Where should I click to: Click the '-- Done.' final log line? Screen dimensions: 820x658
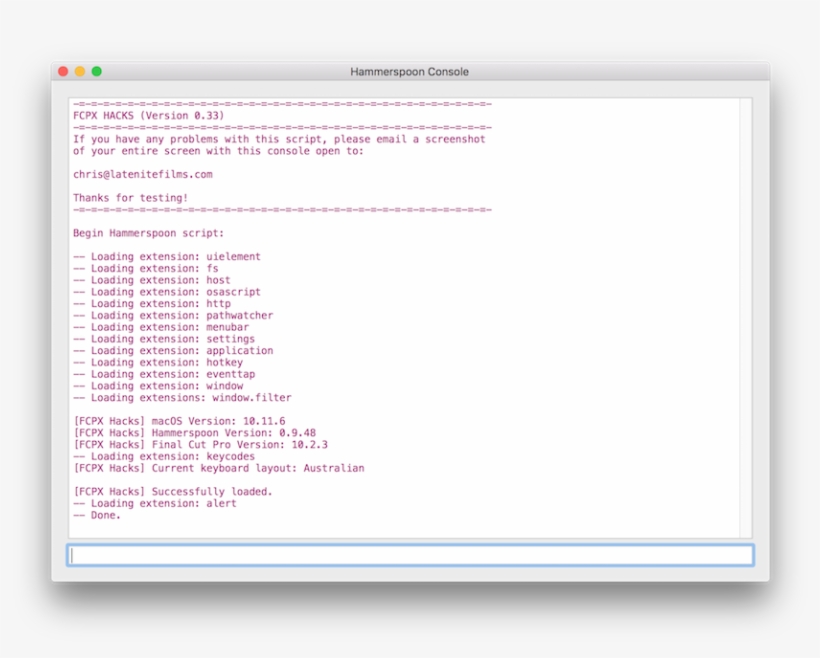coord(98,514)
